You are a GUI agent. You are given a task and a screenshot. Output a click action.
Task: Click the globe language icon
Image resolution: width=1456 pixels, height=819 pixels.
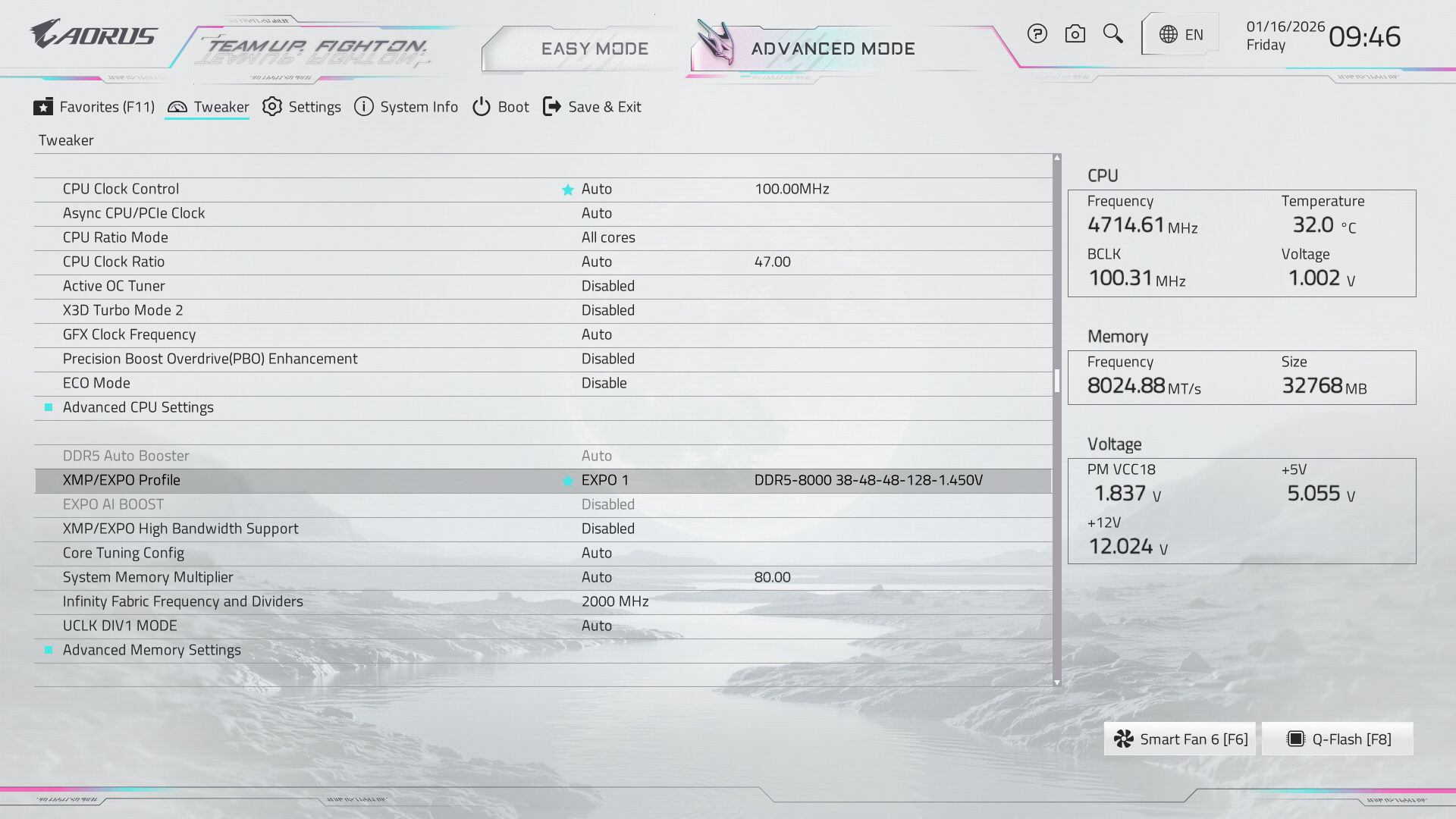click(x=1169, y=35)
